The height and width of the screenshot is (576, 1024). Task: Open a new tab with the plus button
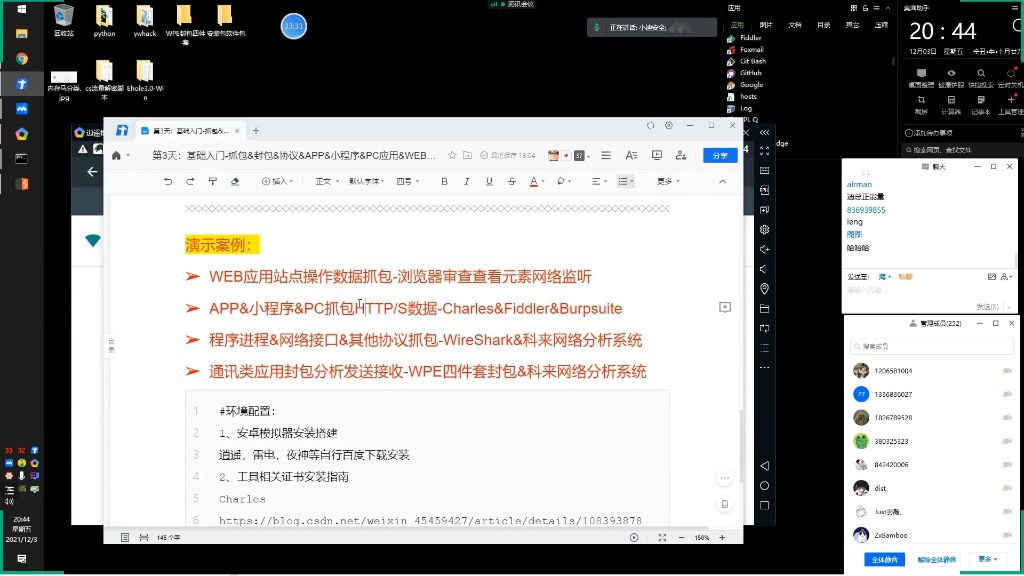point(256,131)
